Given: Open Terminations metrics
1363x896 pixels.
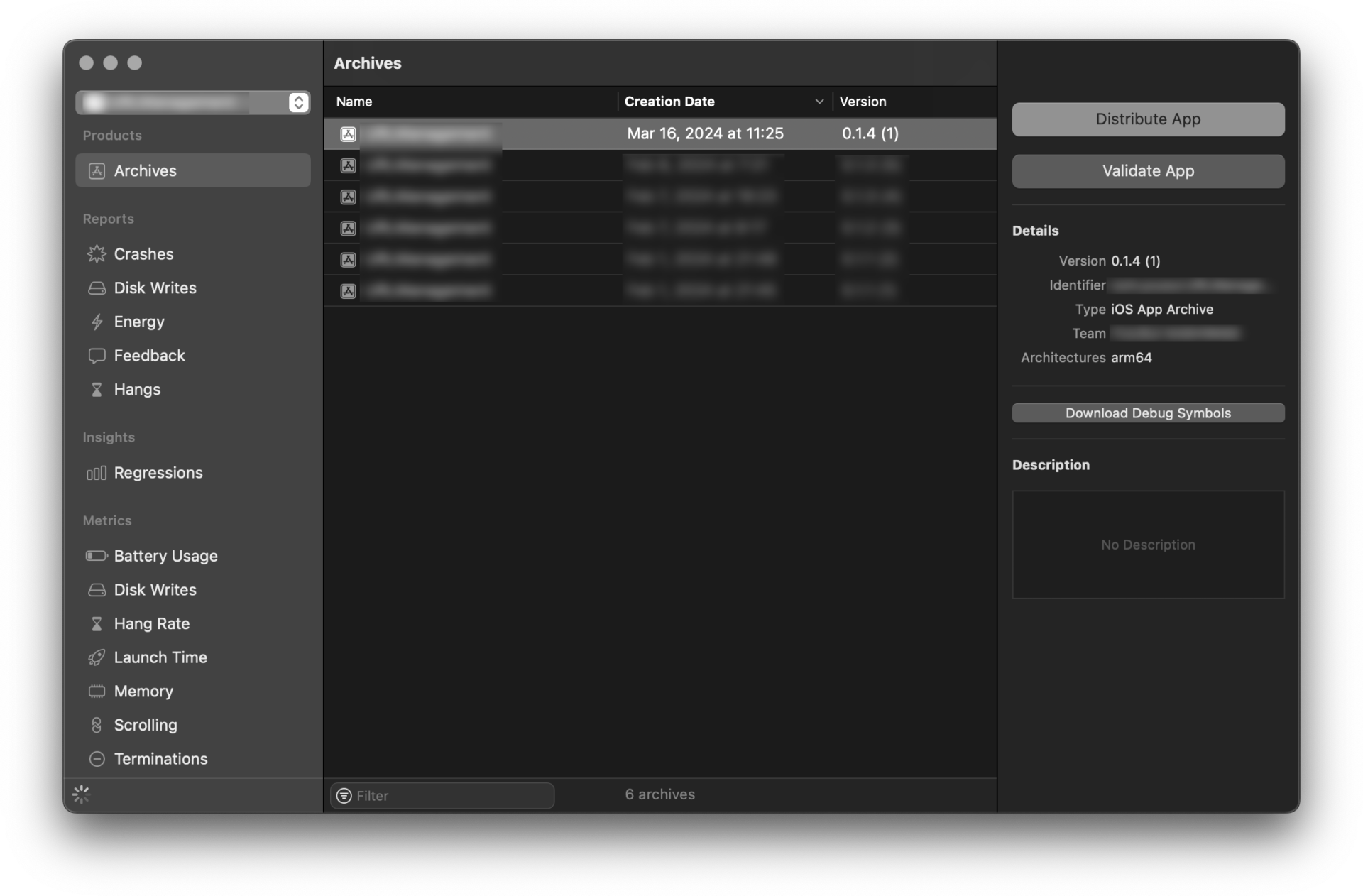Looking at the screenshot, I should point(193,759).
